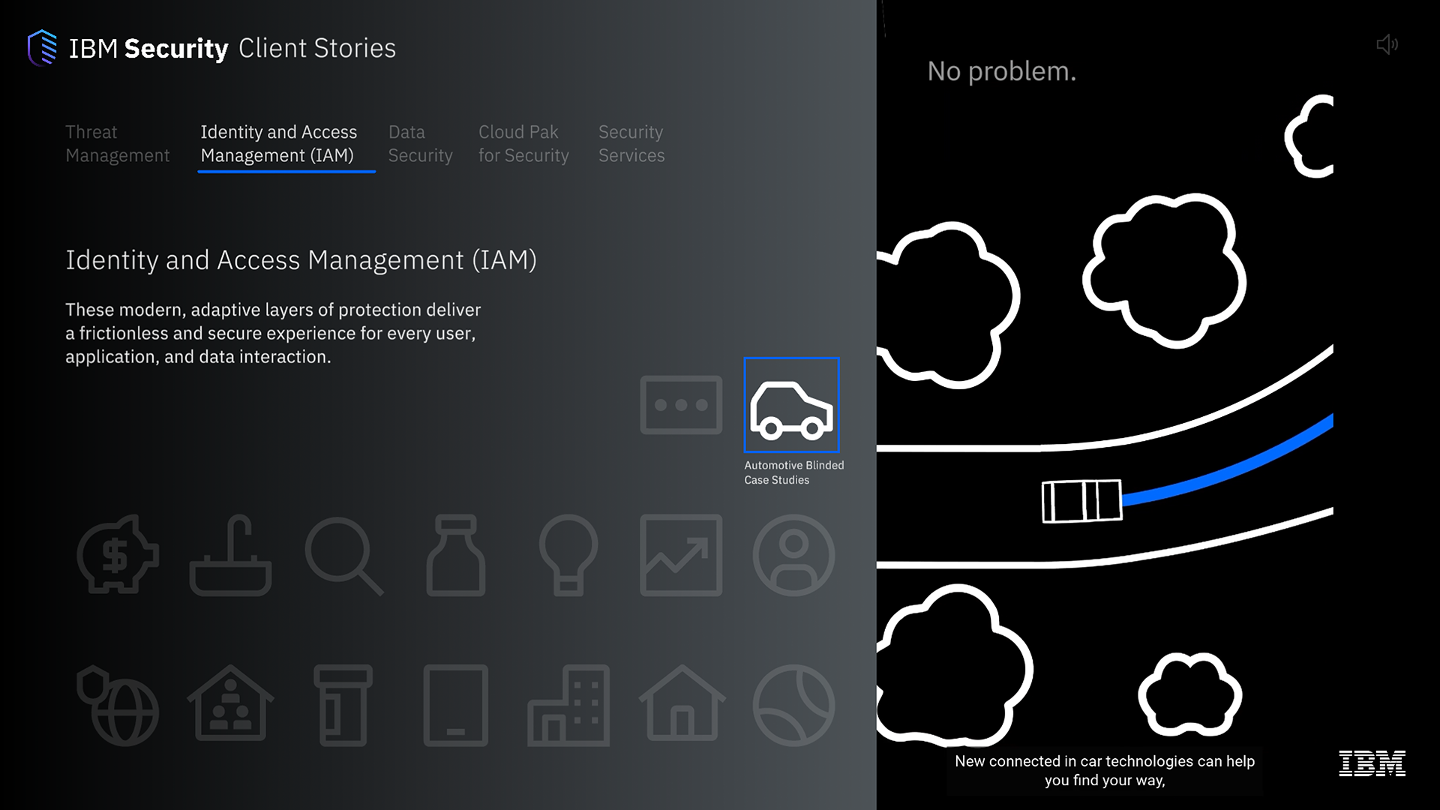Switch to Cloud Pak for Security tab
1440x810 pixels.
[x=523, y=144]
